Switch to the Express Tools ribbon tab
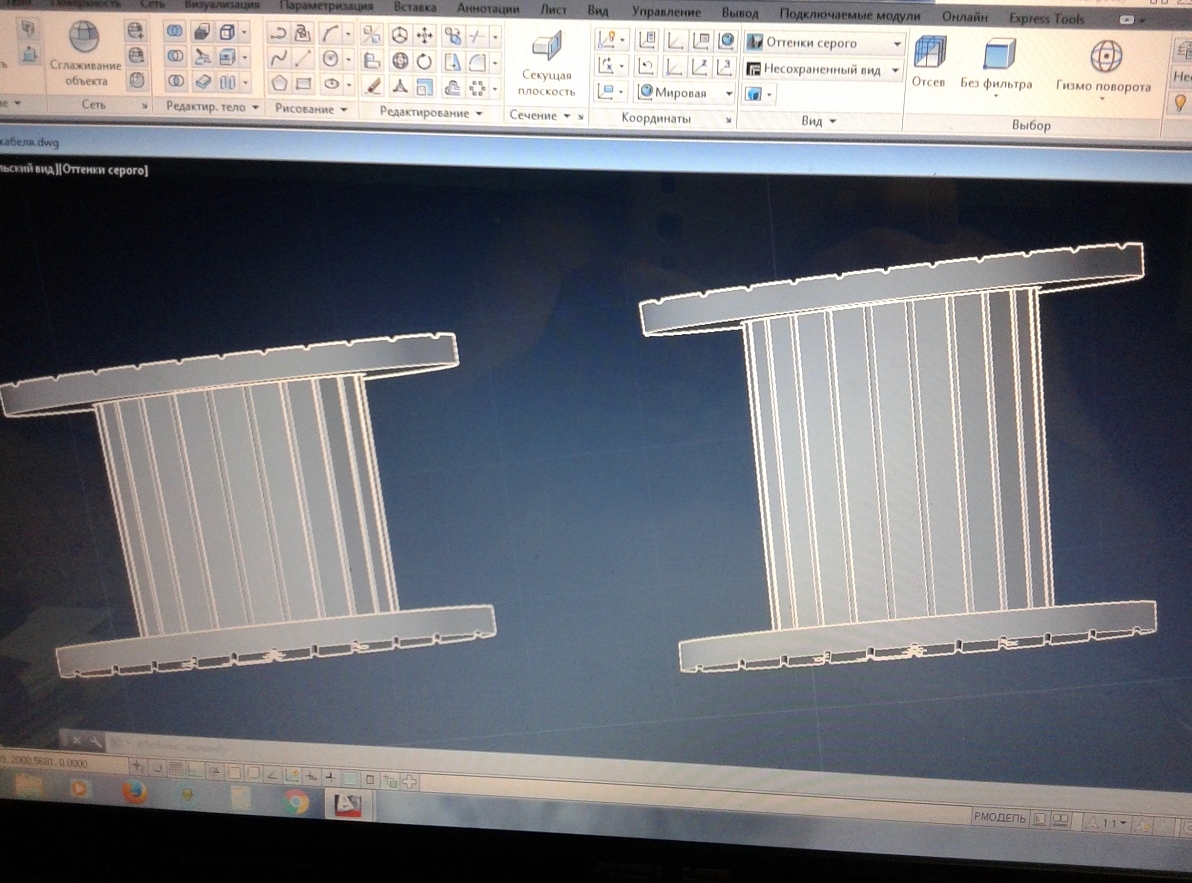Image resolution: width=1192 pixels, height=883 pixels. (1046, 18)
